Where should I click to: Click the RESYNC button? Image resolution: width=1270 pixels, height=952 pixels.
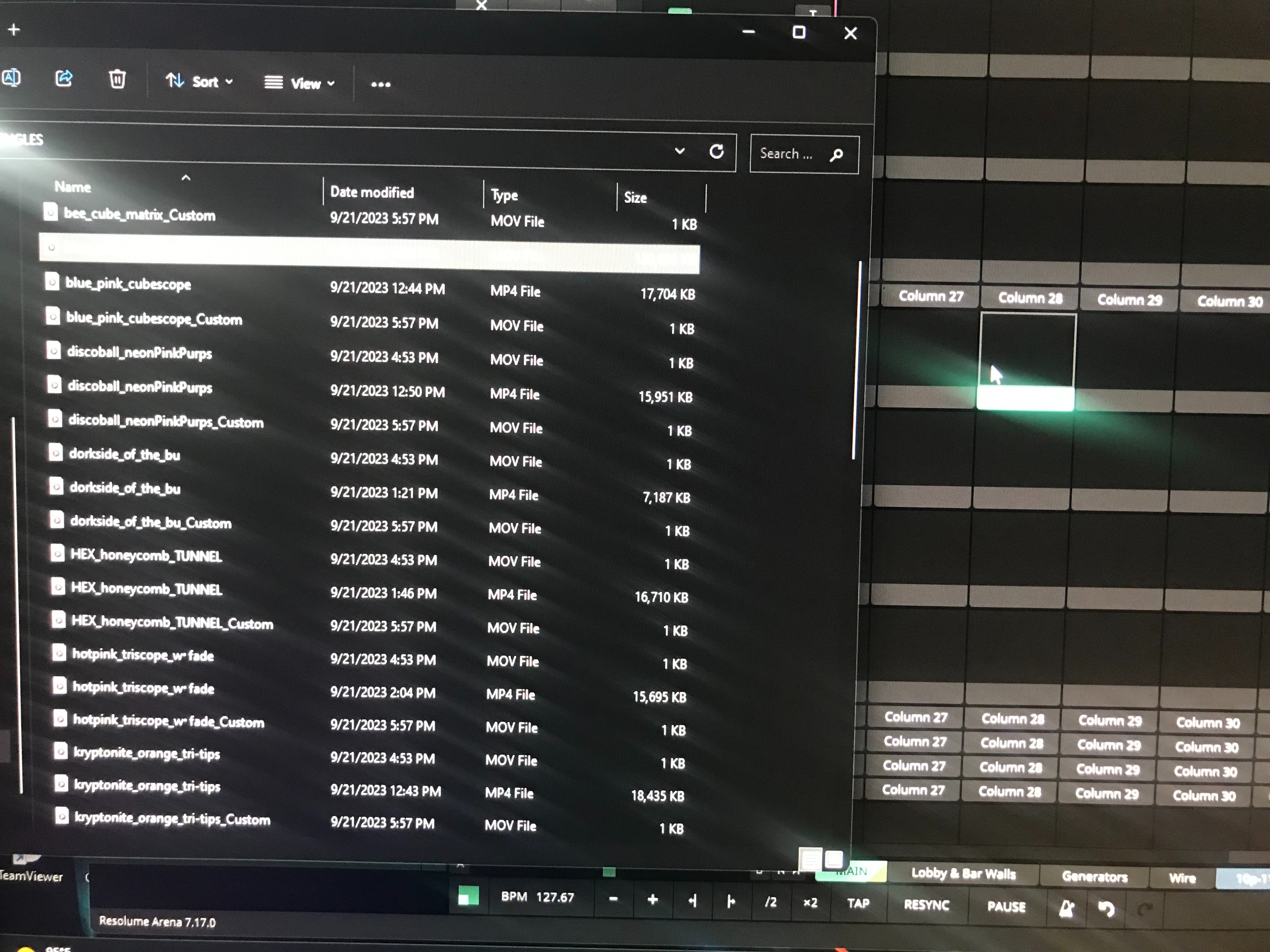click(x=926, y=905)
